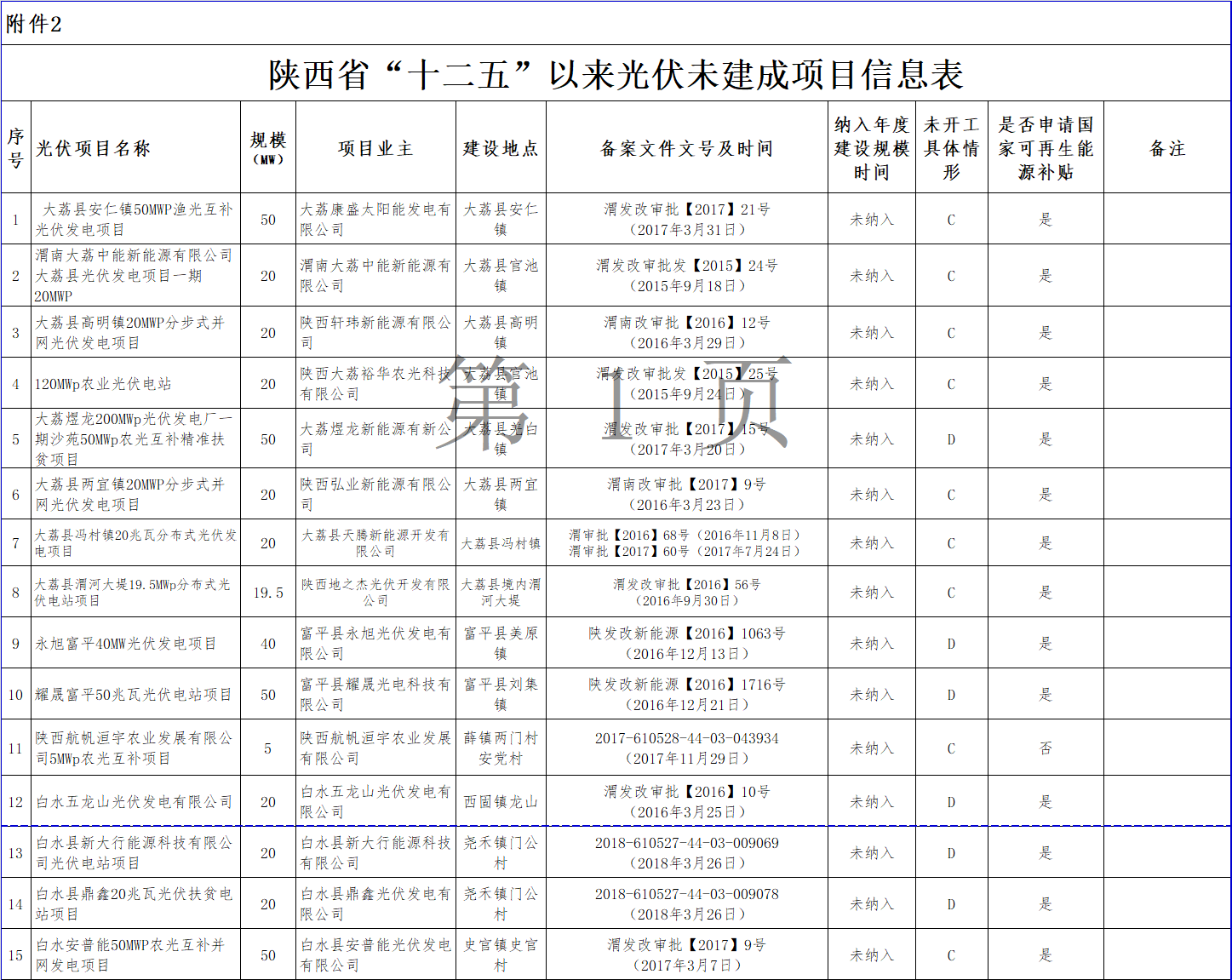Select location 富平县美原镇
The width and height of the screenshot is (1232, 980).
pyautogui.click(x=501, y=643)
